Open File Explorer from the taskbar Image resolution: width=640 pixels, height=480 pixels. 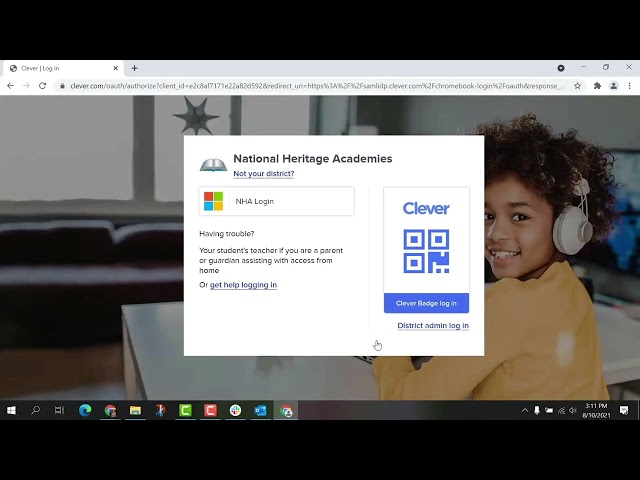(x=135, y=410)
